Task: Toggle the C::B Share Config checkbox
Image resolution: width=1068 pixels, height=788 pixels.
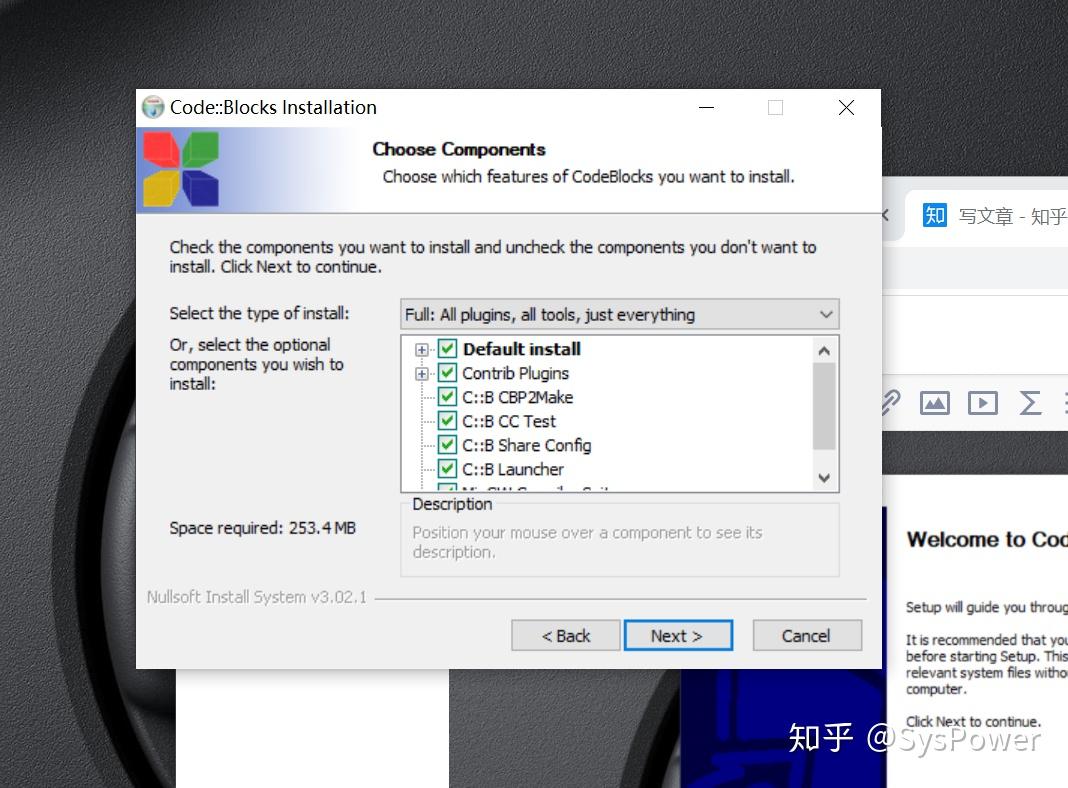Action: pos(447,445)
